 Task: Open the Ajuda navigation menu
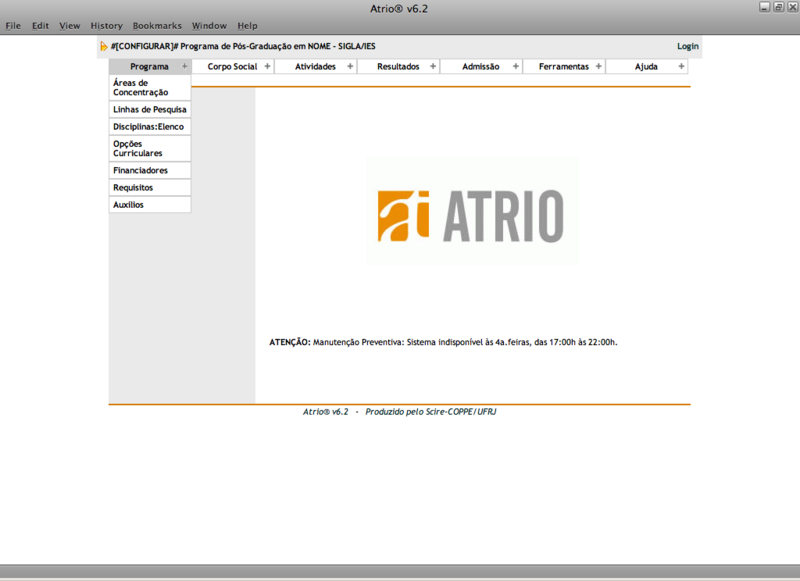coord(646,67)
